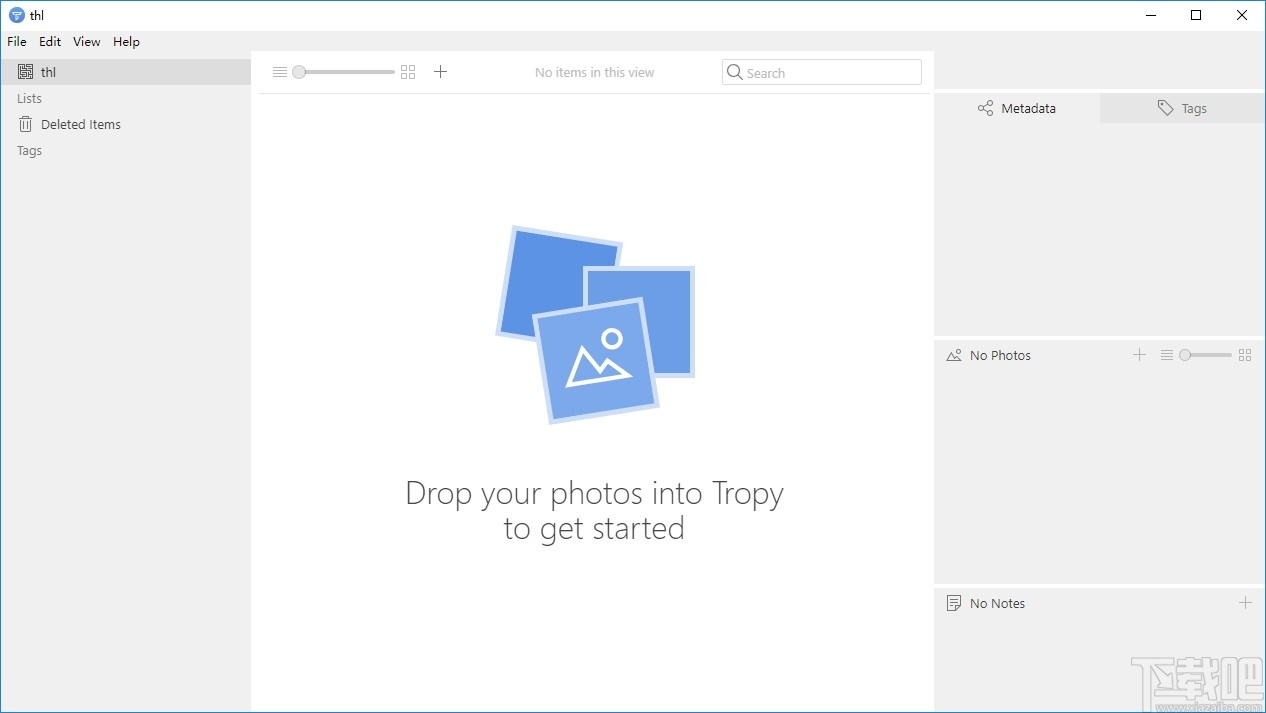This screenshot has width=1266, height=713.
Task: Switch to the Tags tab
Action: click(x=1182, y=108)
